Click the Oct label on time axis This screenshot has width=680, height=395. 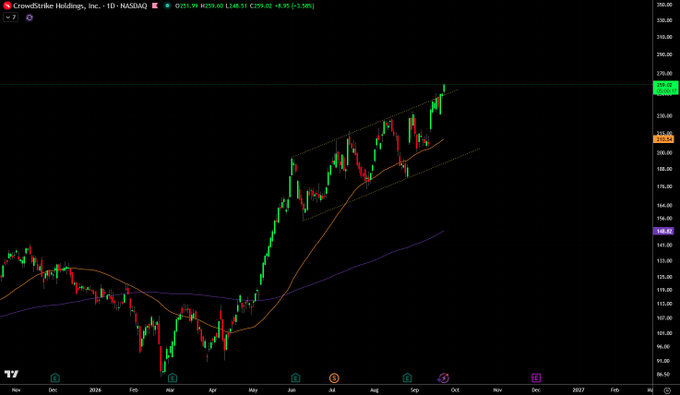[455, 390]
